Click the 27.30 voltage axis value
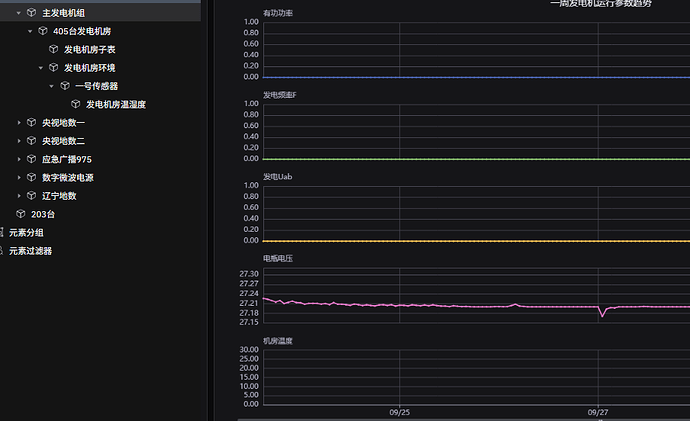The image size is (690, 421). [x=249, y=274]
